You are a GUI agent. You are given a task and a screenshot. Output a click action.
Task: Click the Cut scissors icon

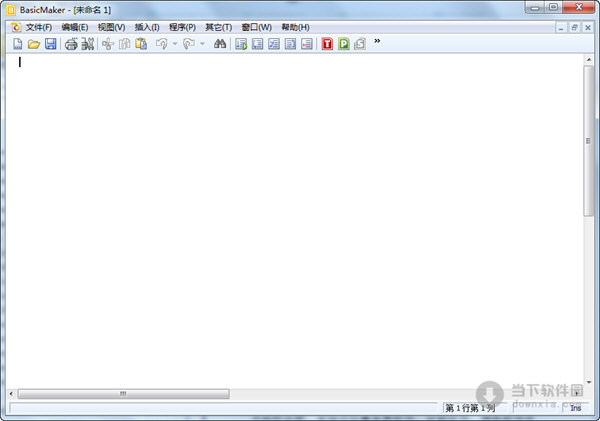(108, 44)
